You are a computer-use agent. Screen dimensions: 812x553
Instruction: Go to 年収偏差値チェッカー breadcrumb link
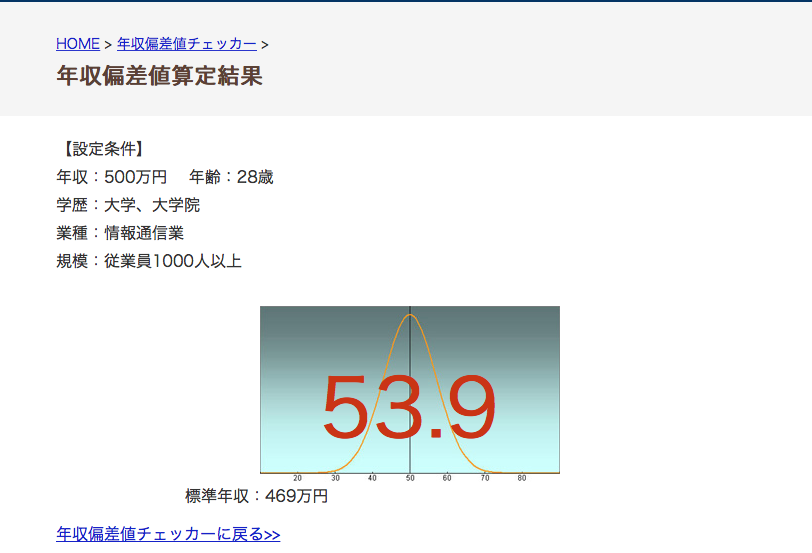pyautogui.click(x=186, y=44)
